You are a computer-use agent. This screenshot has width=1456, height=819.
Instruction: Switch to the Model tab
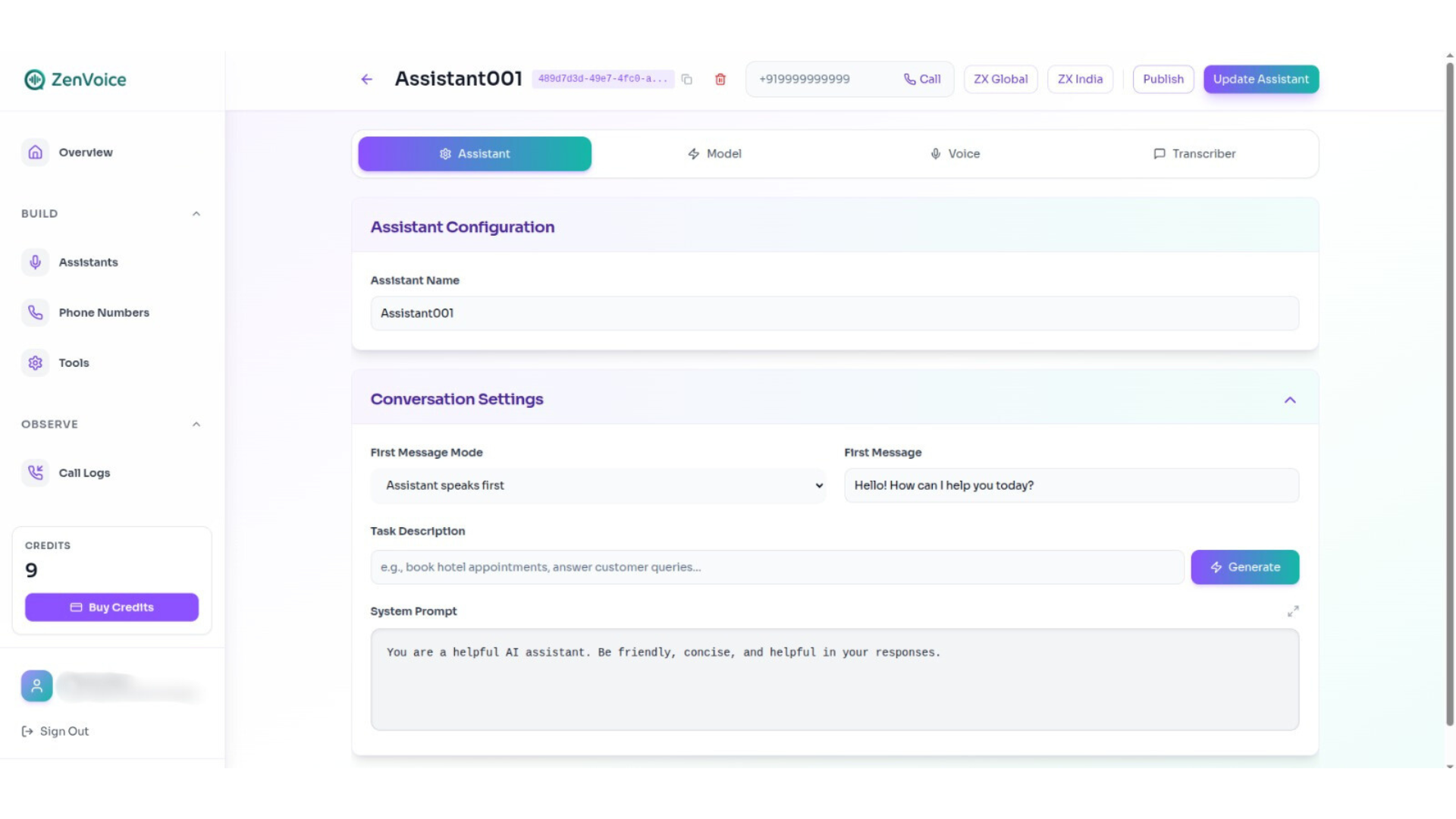click(714, 154)
